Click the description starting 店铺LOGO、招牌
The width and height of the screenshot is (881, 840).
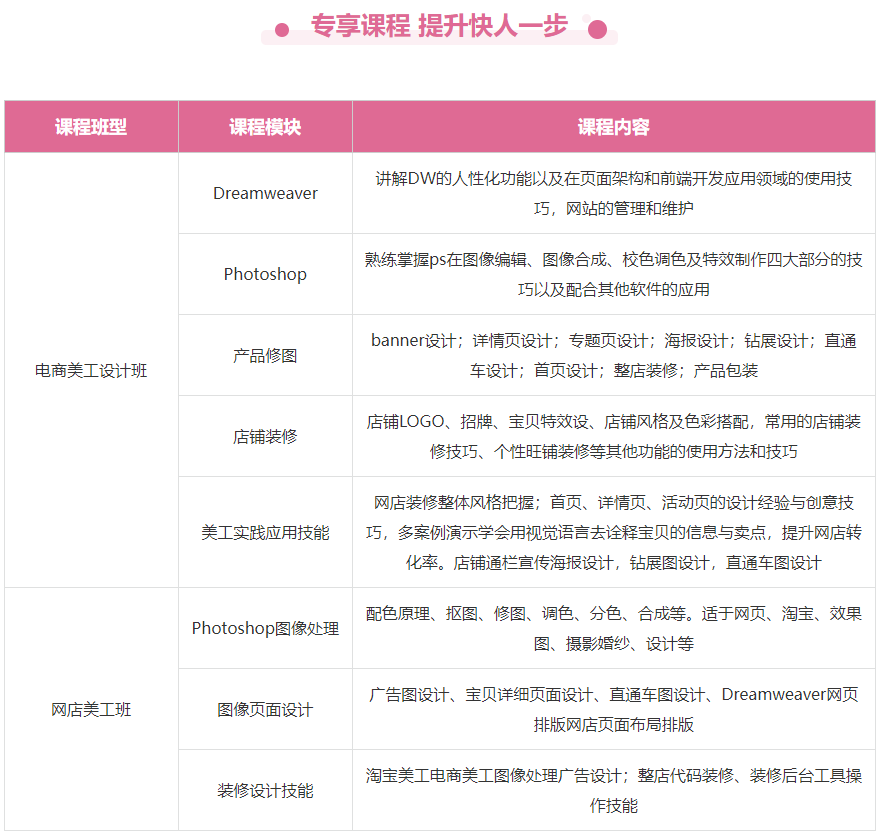tap(614, 436)
